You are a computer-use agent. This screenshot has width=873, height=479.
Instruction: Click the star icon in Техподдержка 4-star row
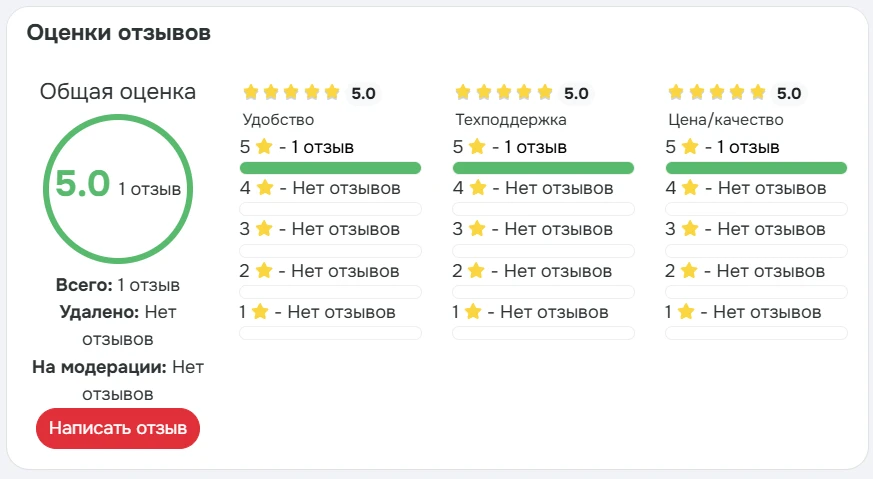click(477, 188)
